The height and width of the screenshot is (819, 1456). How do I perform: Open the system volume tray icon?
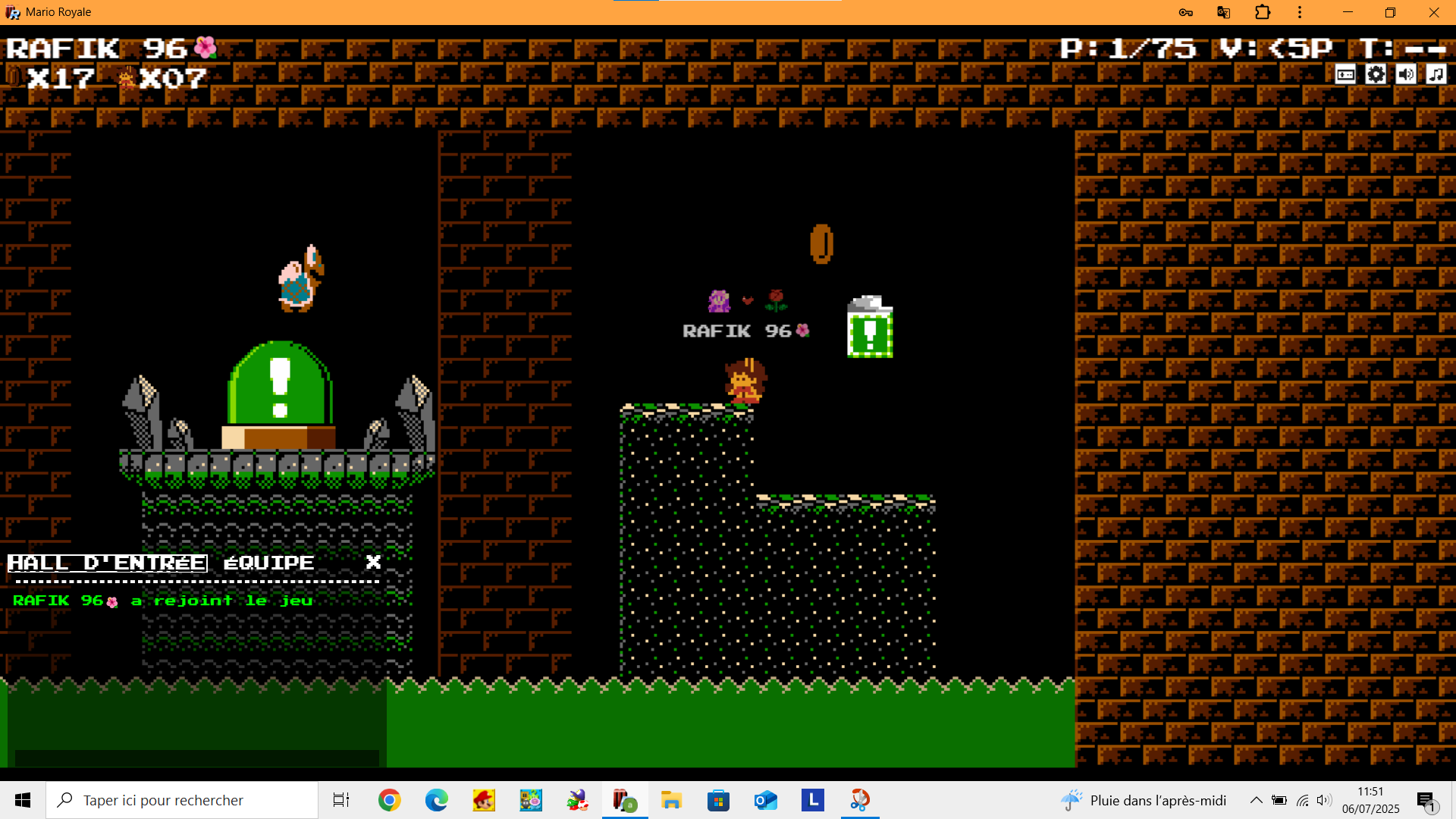point(1324,800)
